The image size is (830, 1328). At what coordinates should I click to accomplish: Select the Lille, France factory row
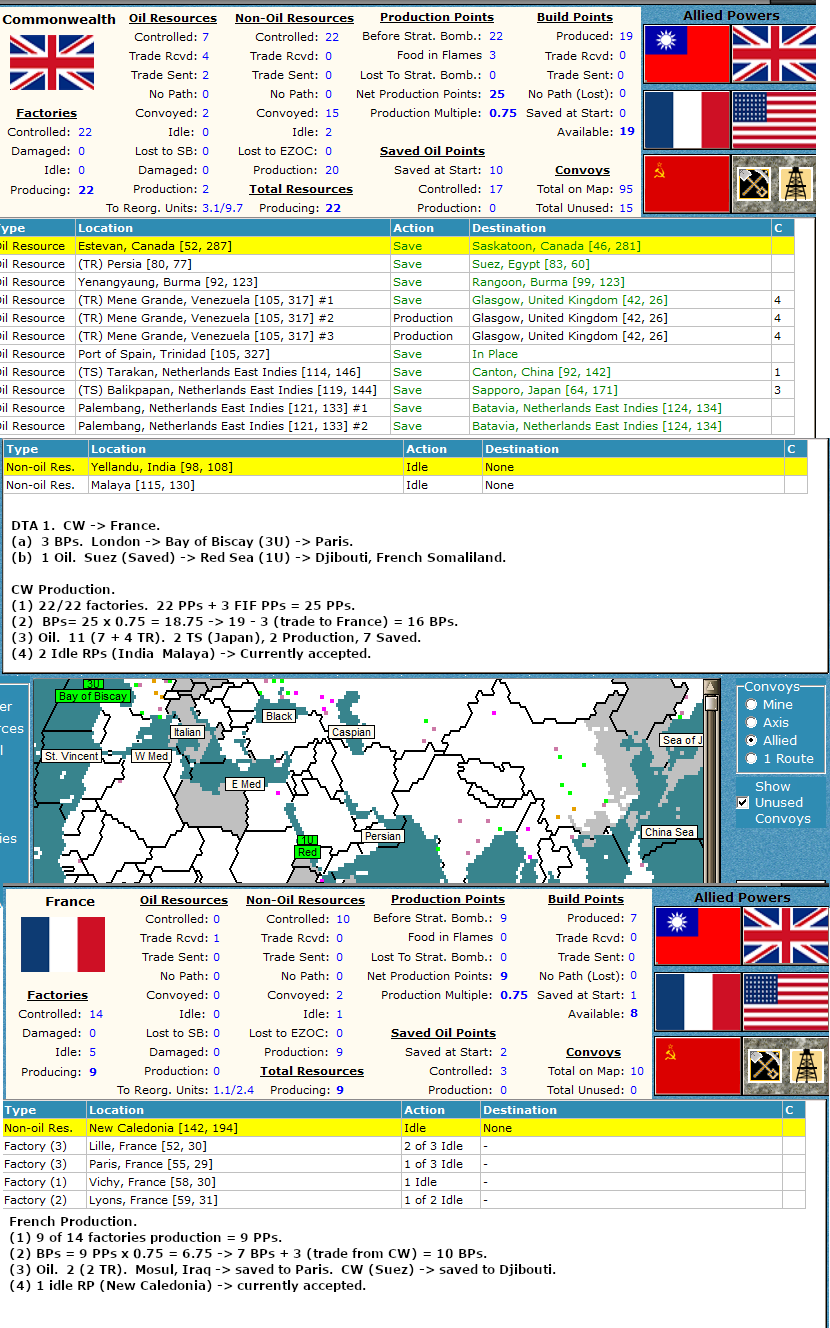tap(404, 1146)
